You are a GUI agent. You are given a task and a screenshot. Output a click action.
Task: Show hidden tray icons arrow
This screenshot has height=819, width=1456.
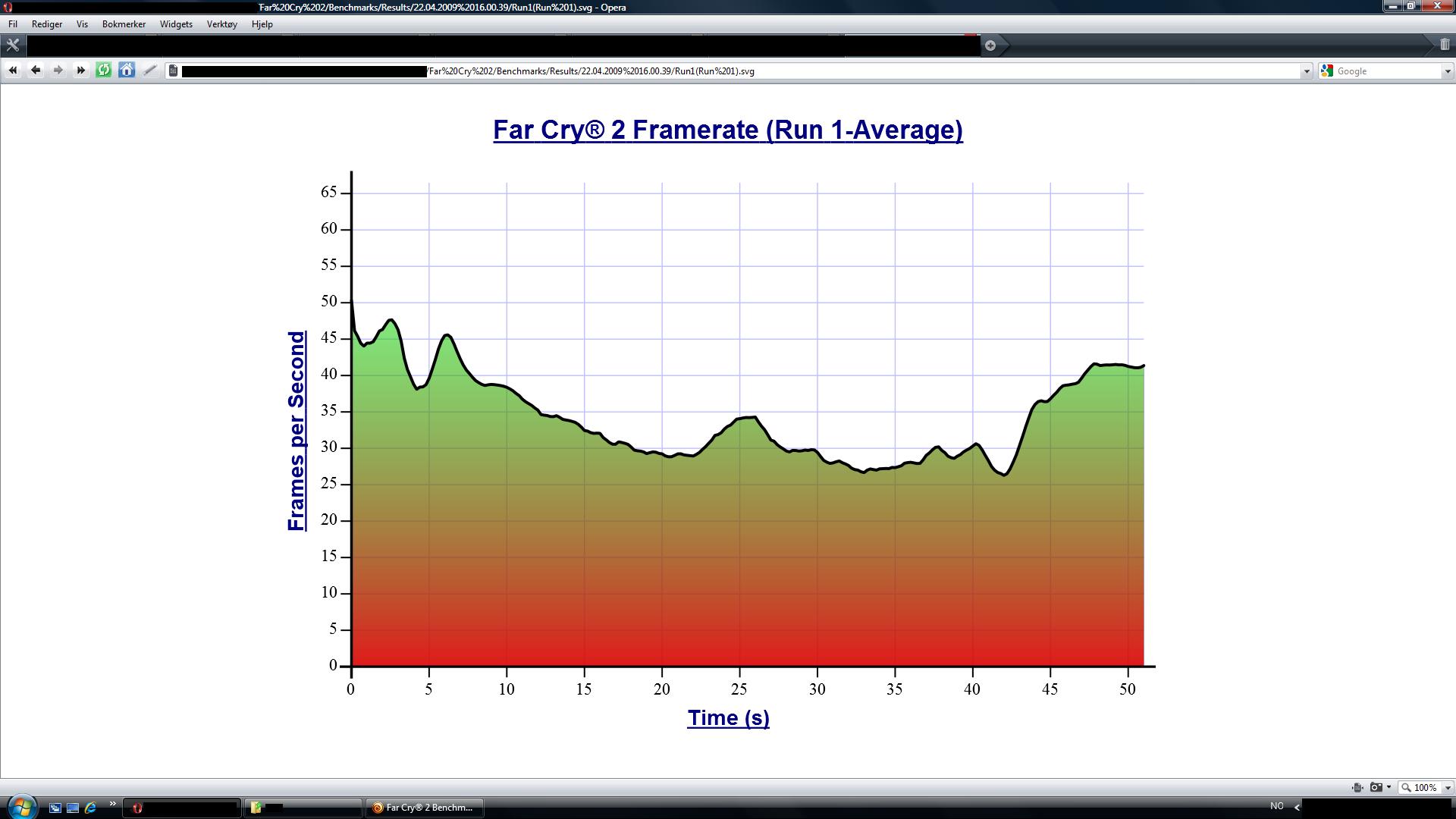point(1297,807)
